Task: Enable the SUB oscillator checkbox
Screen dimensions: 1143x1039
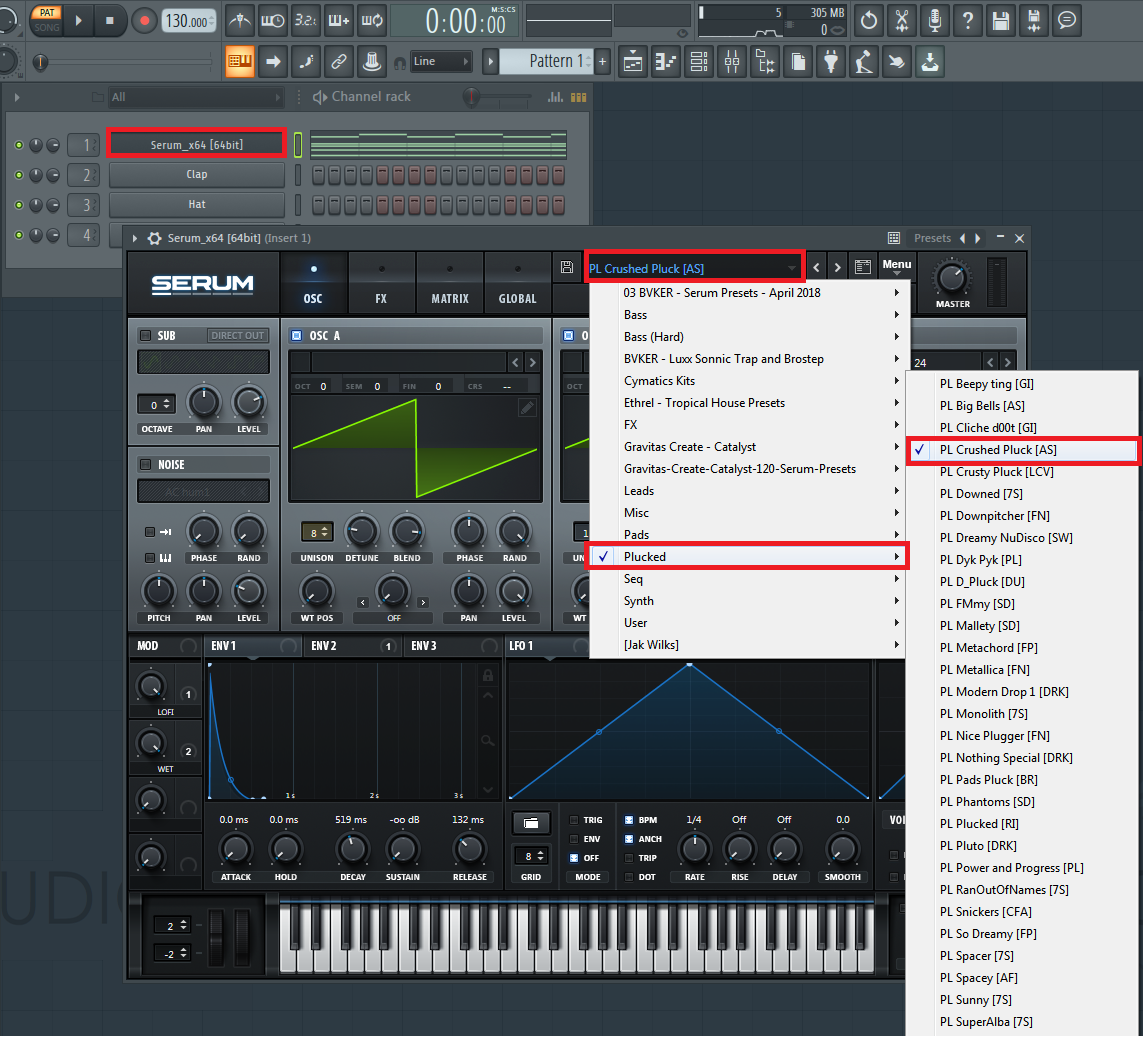Action: tap(145, 335)
